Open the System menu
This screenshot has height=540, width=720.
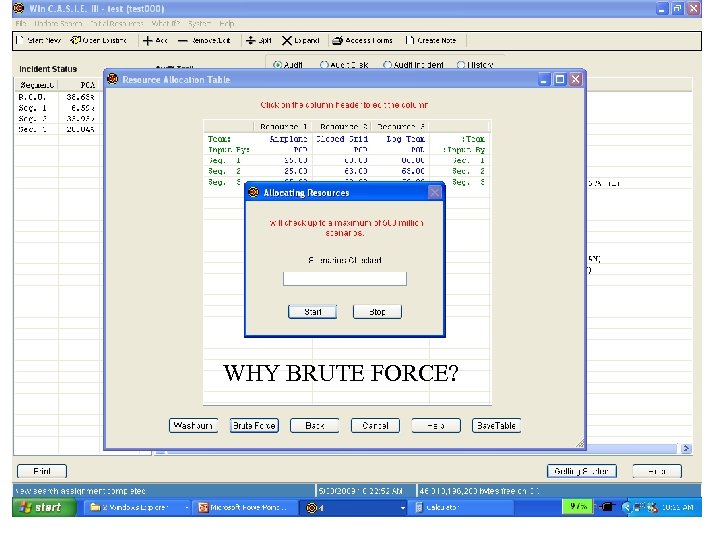click(199, 23)
